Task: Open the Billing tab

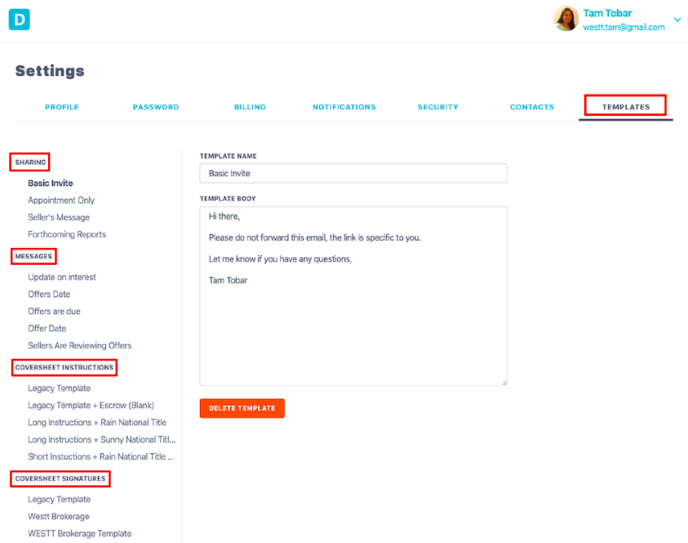Action: (x=250, y=107)
